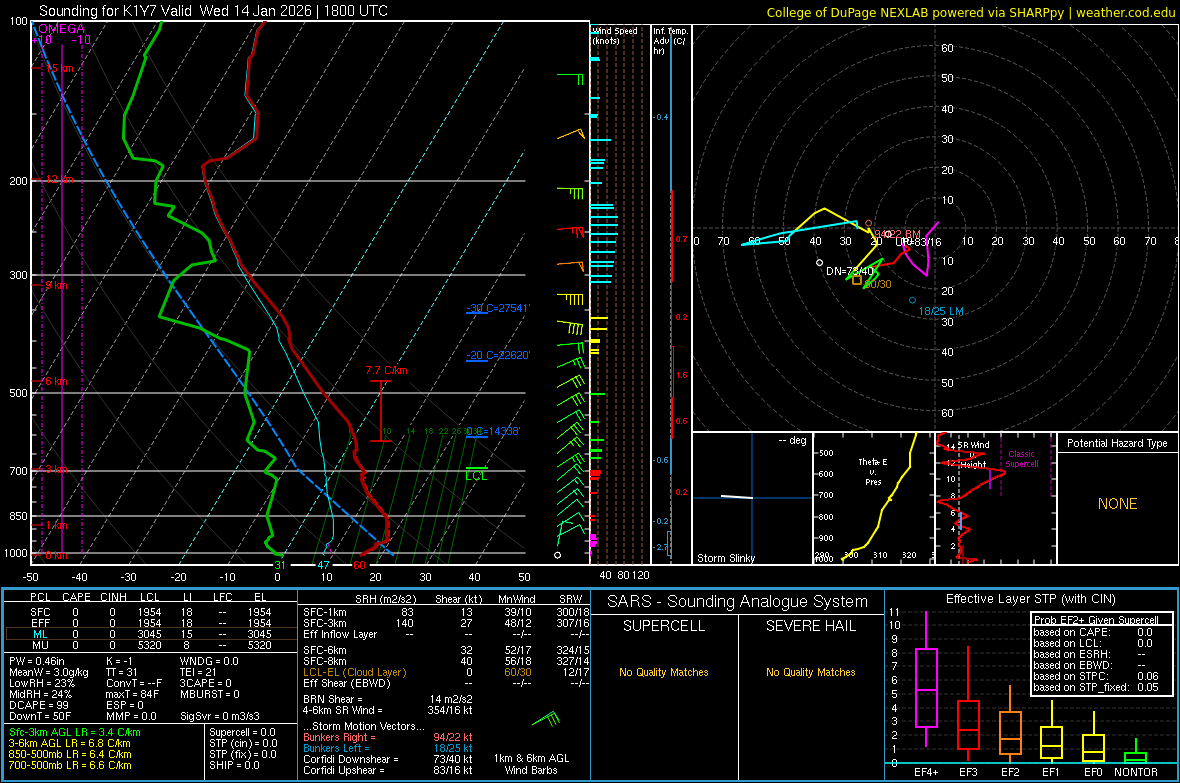1180x783 pixels.
Task: Click the Prob EF2+ Given Supercell header
Action: pos(1096,620)
